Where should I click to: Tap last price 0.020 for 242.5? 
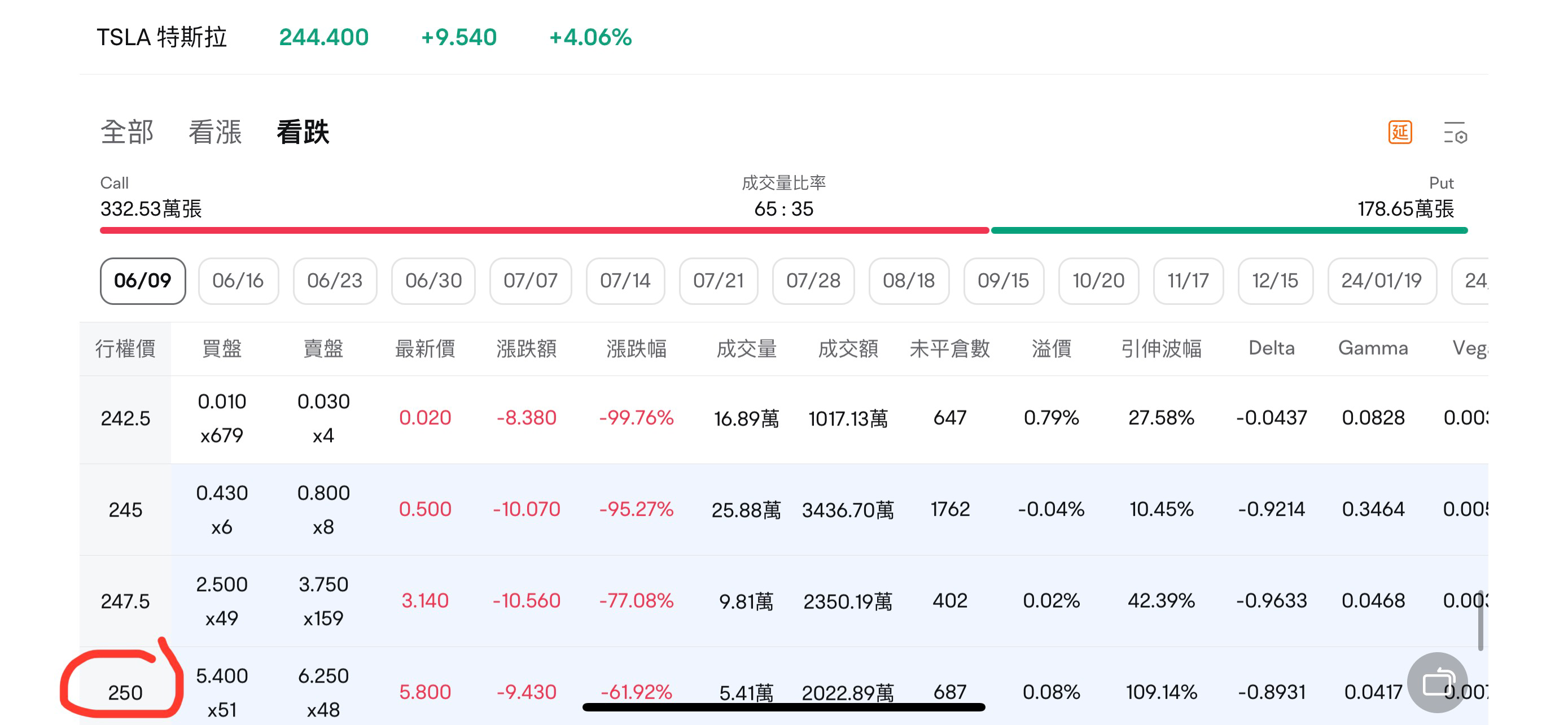coord(425,418)
